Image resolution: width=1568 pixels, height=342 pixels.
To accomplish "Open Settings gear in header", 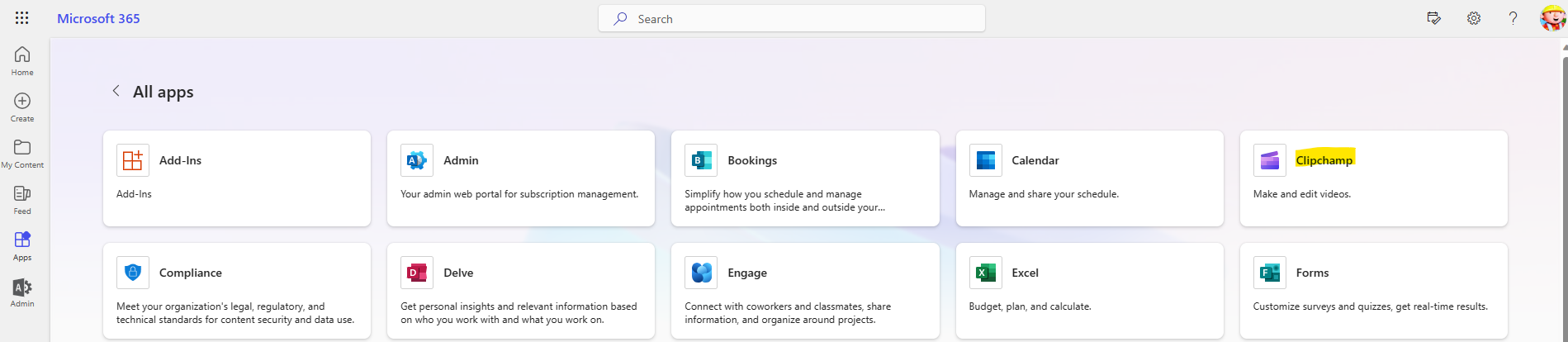I will point(1473,18).
